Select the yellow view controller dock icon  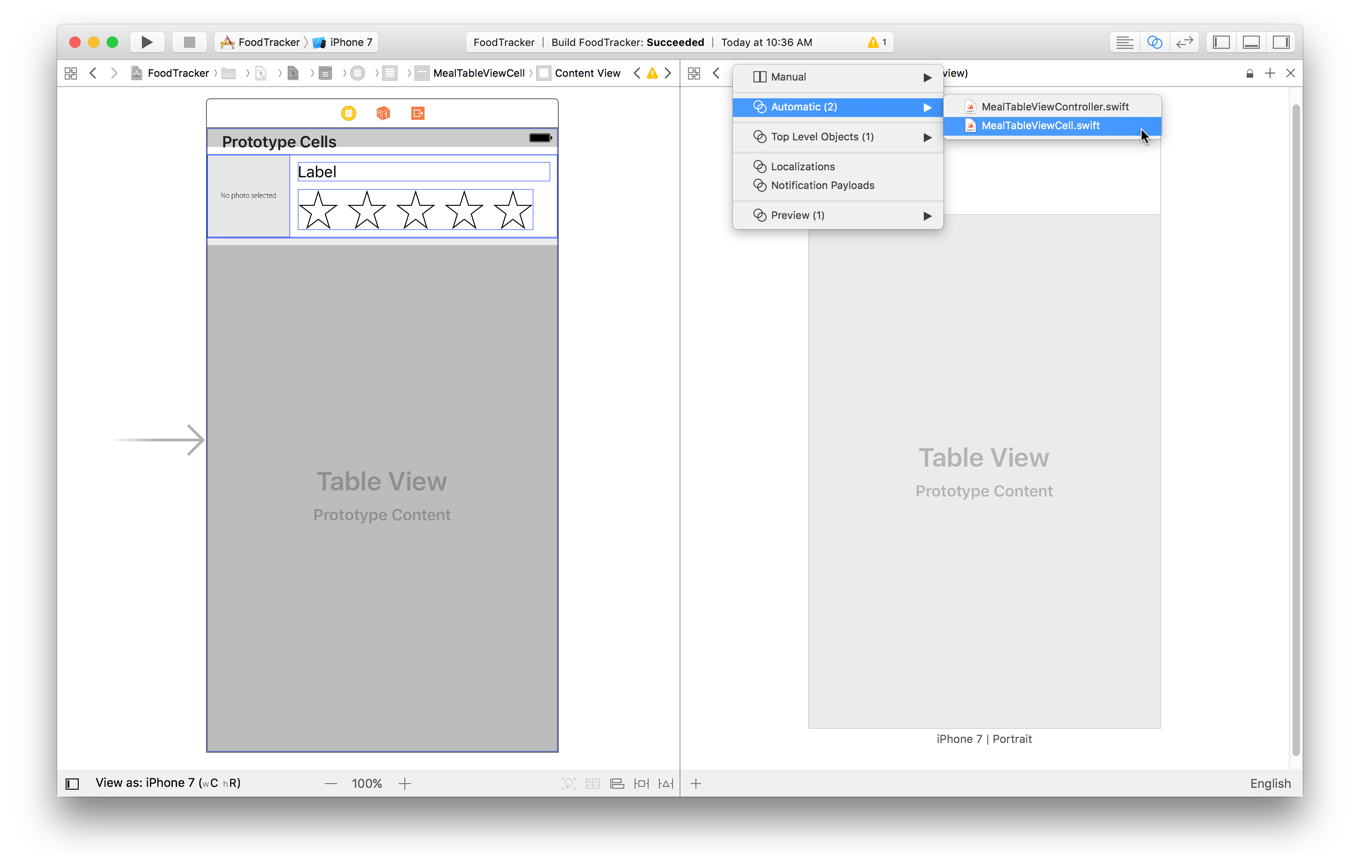coord(348,113)
